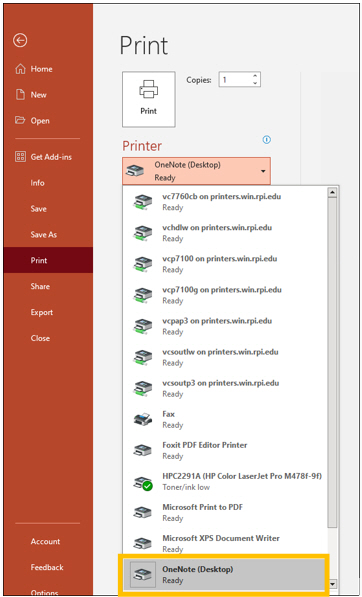Open Feedback in the sidebar
The image size is (362, 597).
point(48,567)
